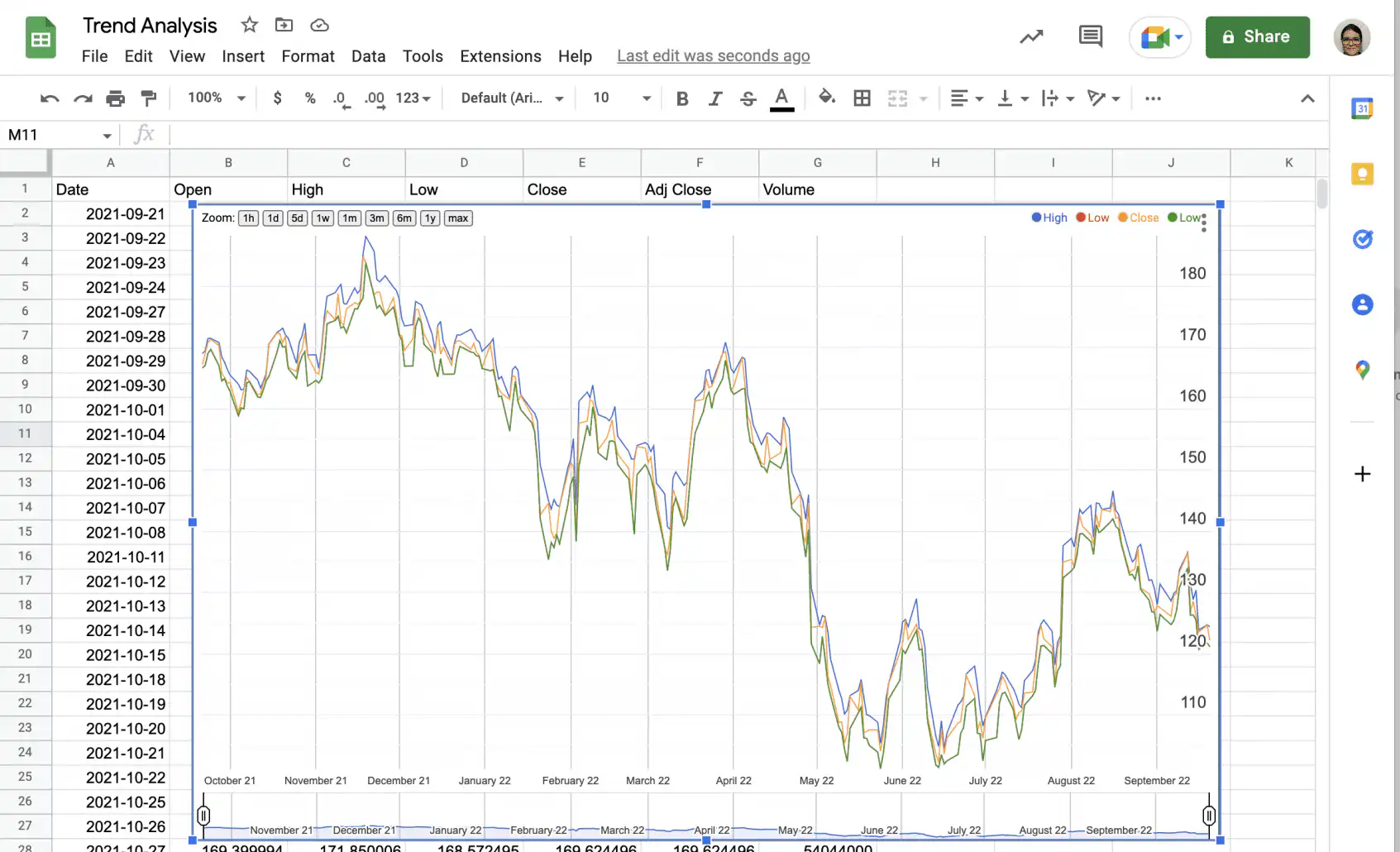Open Google Tasks side panel
Image resolution: width=1400 pixels, height=852 pixels.
coord(1362,239)
